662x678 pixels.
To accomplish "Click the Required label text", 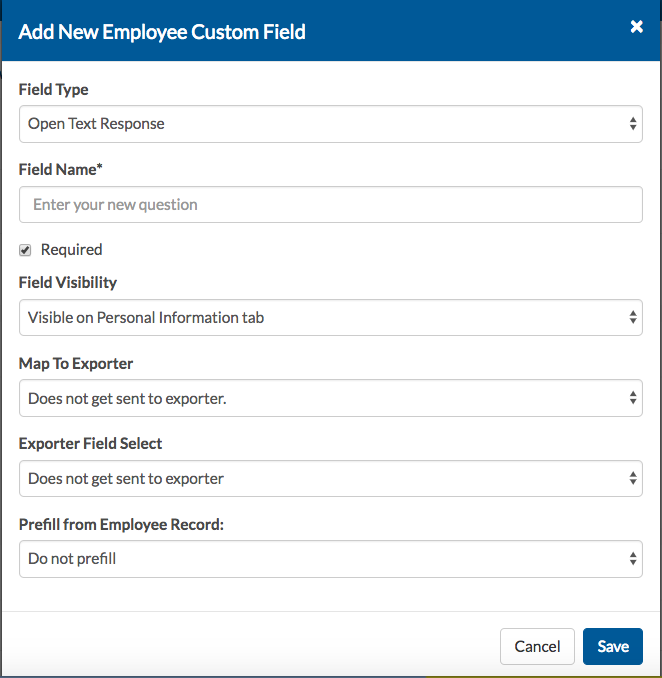I will (x=72, y=249).
